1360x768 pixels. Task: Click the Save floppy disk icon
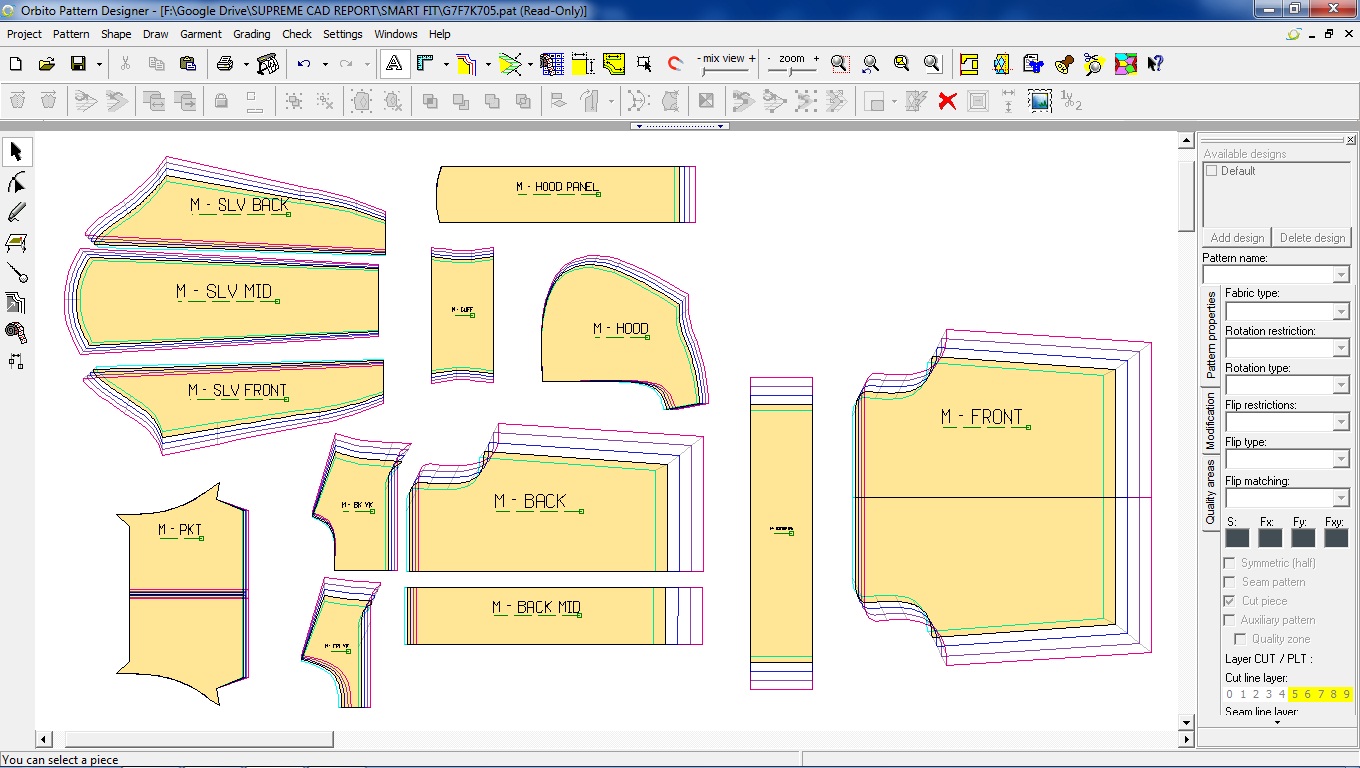tap(78, 64)
